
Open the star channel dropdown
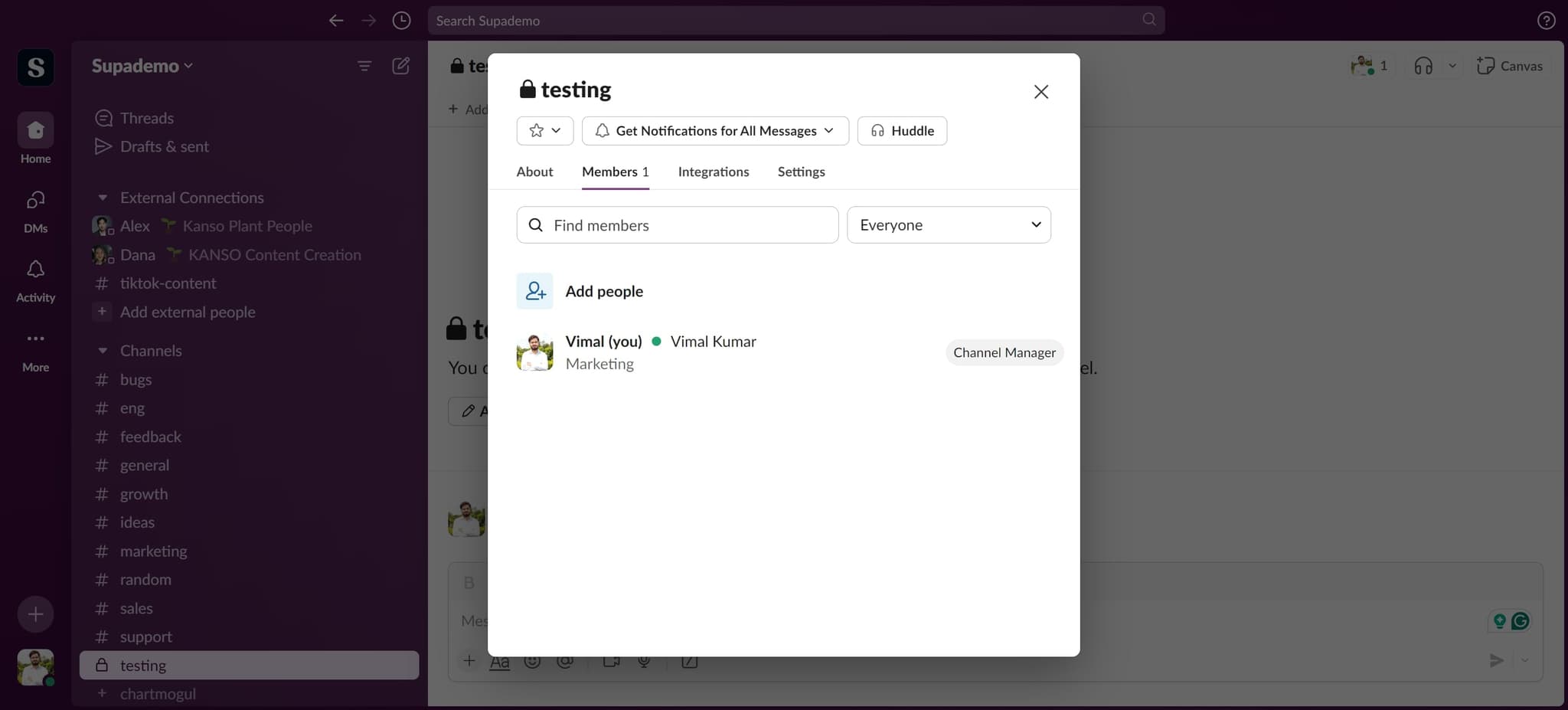[x=544, y=131]
